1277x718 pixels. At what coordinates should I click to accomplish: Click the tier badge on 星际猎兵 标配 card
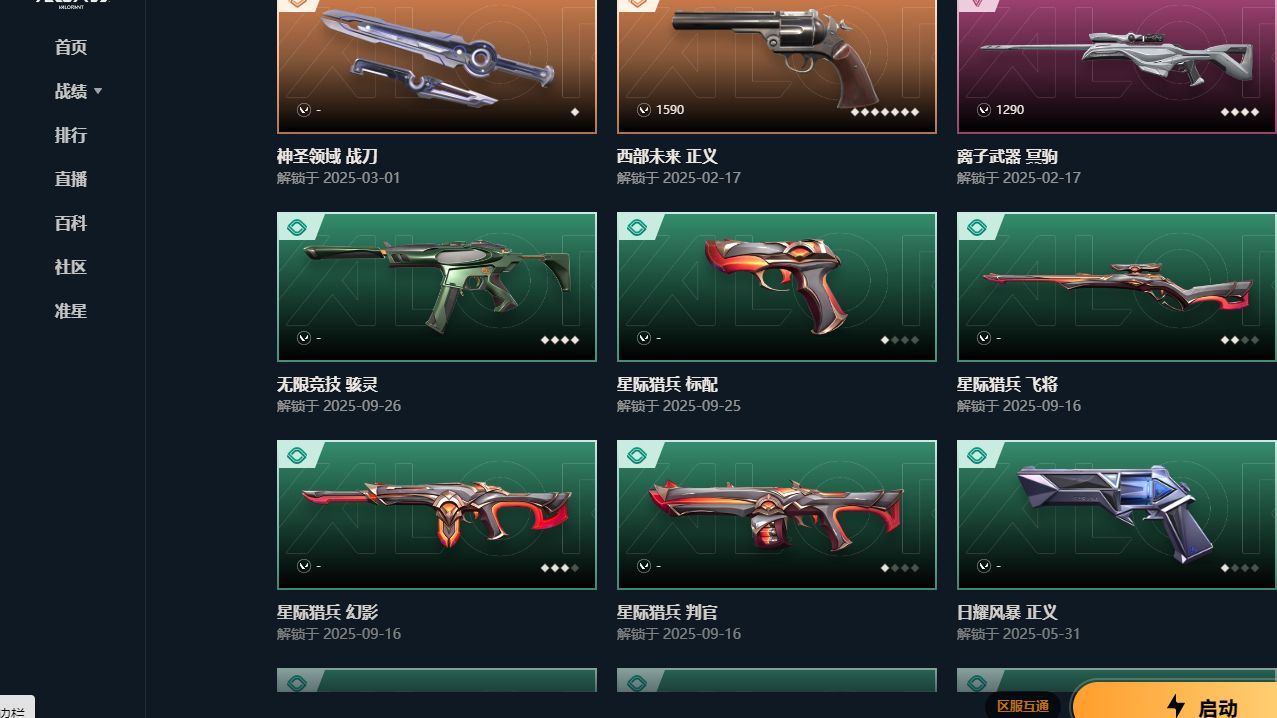coord(637,228)
